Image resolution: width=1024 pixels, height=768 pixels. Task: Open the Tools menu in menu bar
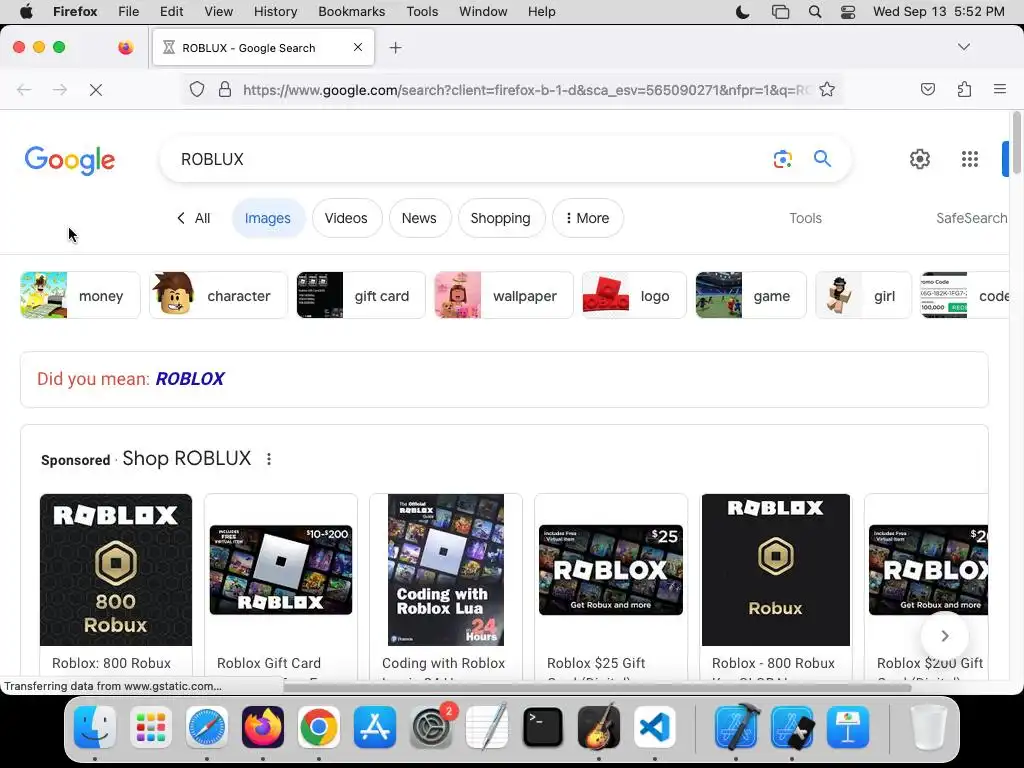click(422, 11)
